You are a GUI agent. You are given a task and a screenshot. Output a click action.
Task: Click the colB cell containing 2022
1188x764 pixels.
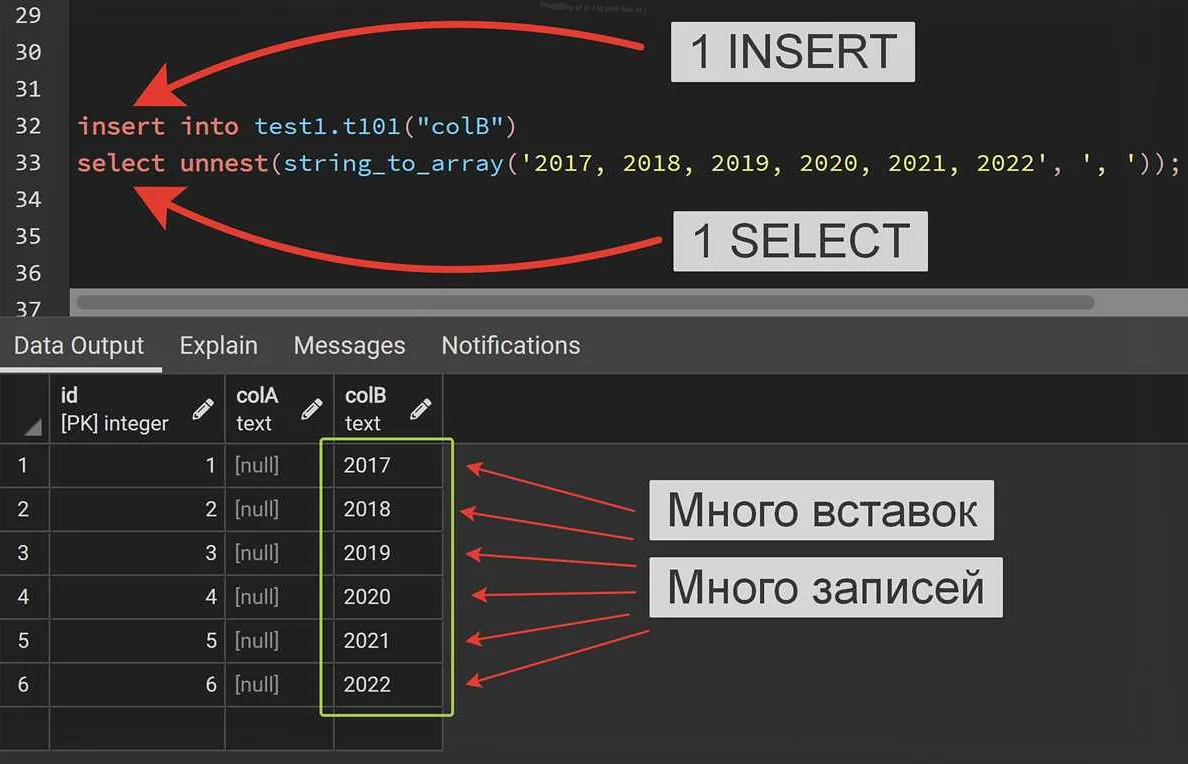[x=388, y=684]
